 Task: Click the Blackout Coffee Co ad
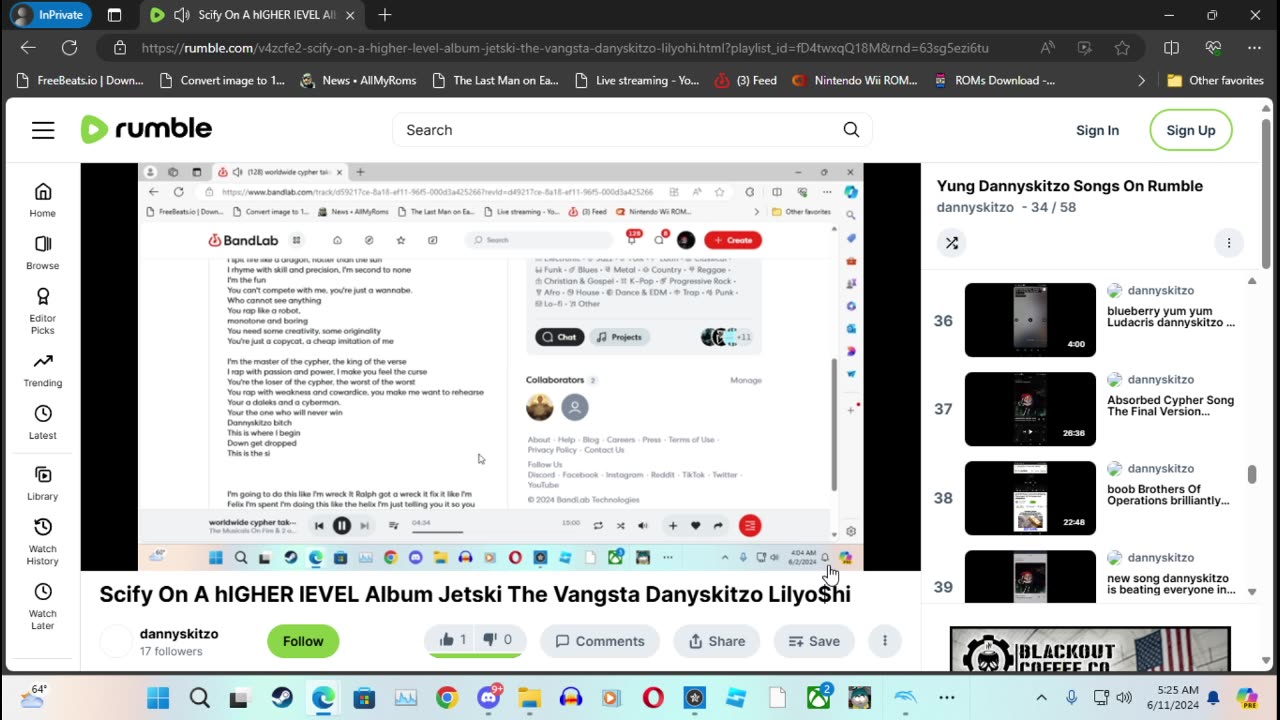(1090, 650)
